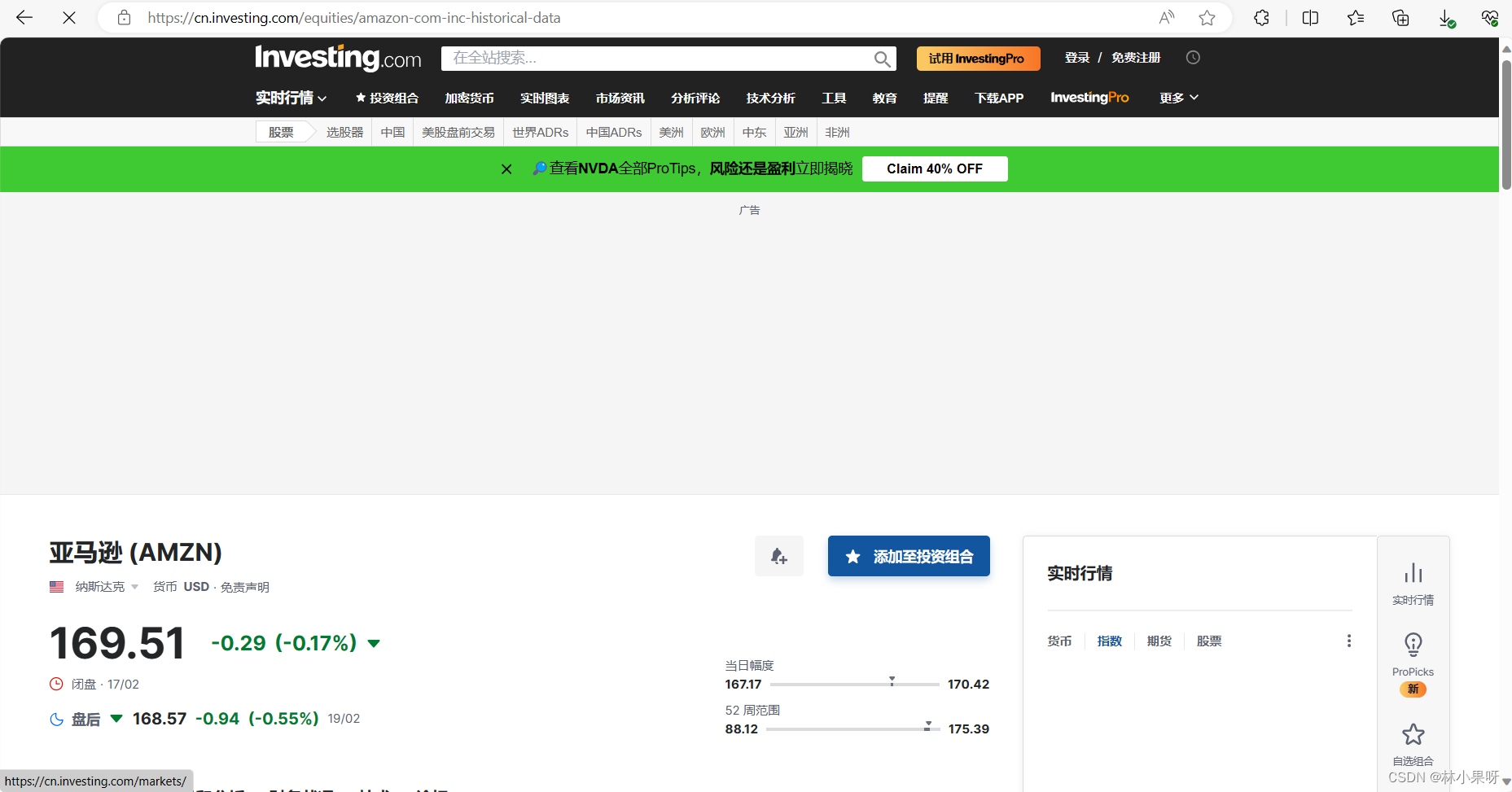Select 中国ADRs submenu item
The width and height of the screenshot is (1512, 792).
click(x=614, y=132)
